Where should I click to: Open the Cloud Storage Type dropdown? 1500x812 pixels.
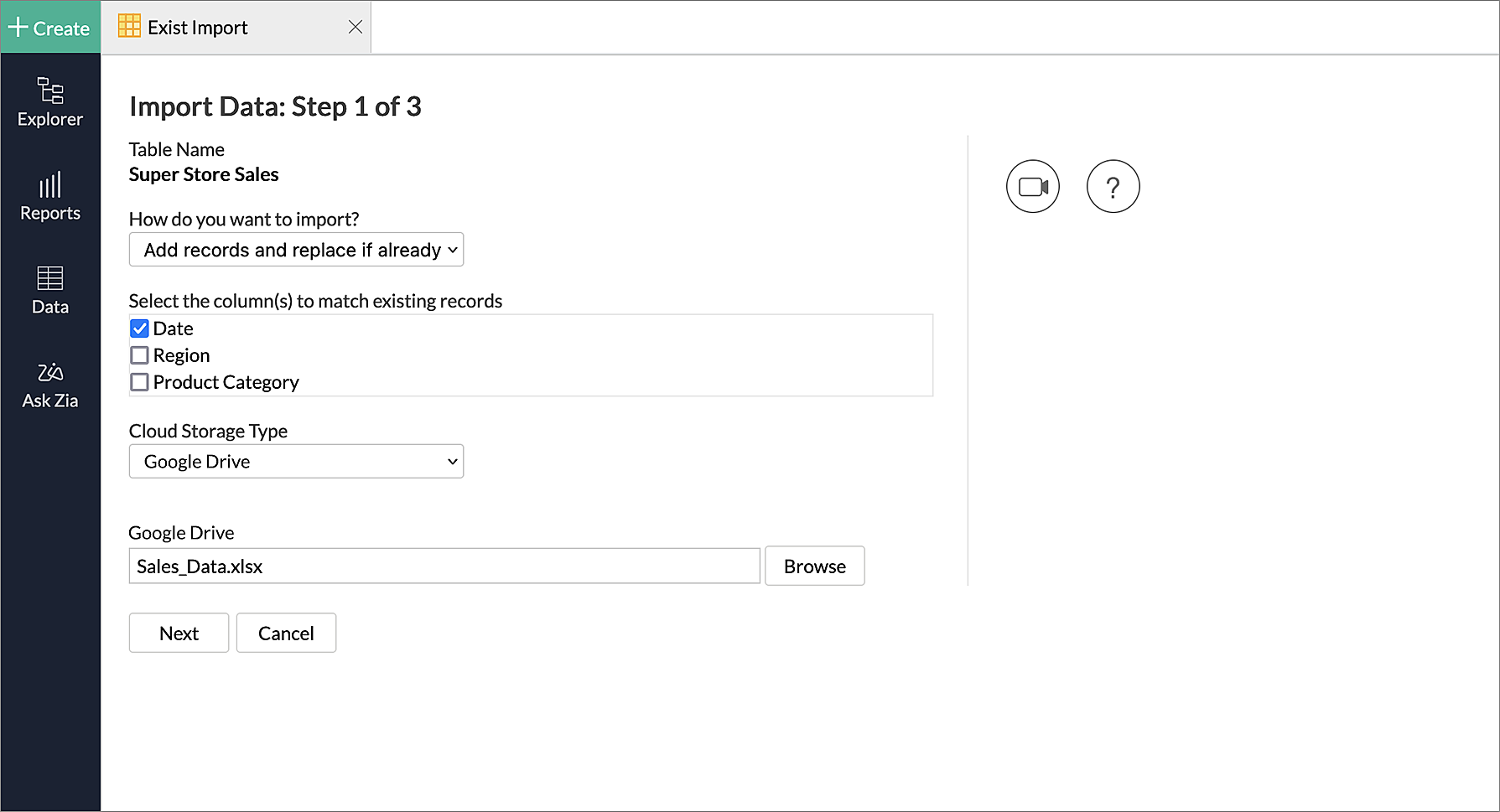[296, 462]
